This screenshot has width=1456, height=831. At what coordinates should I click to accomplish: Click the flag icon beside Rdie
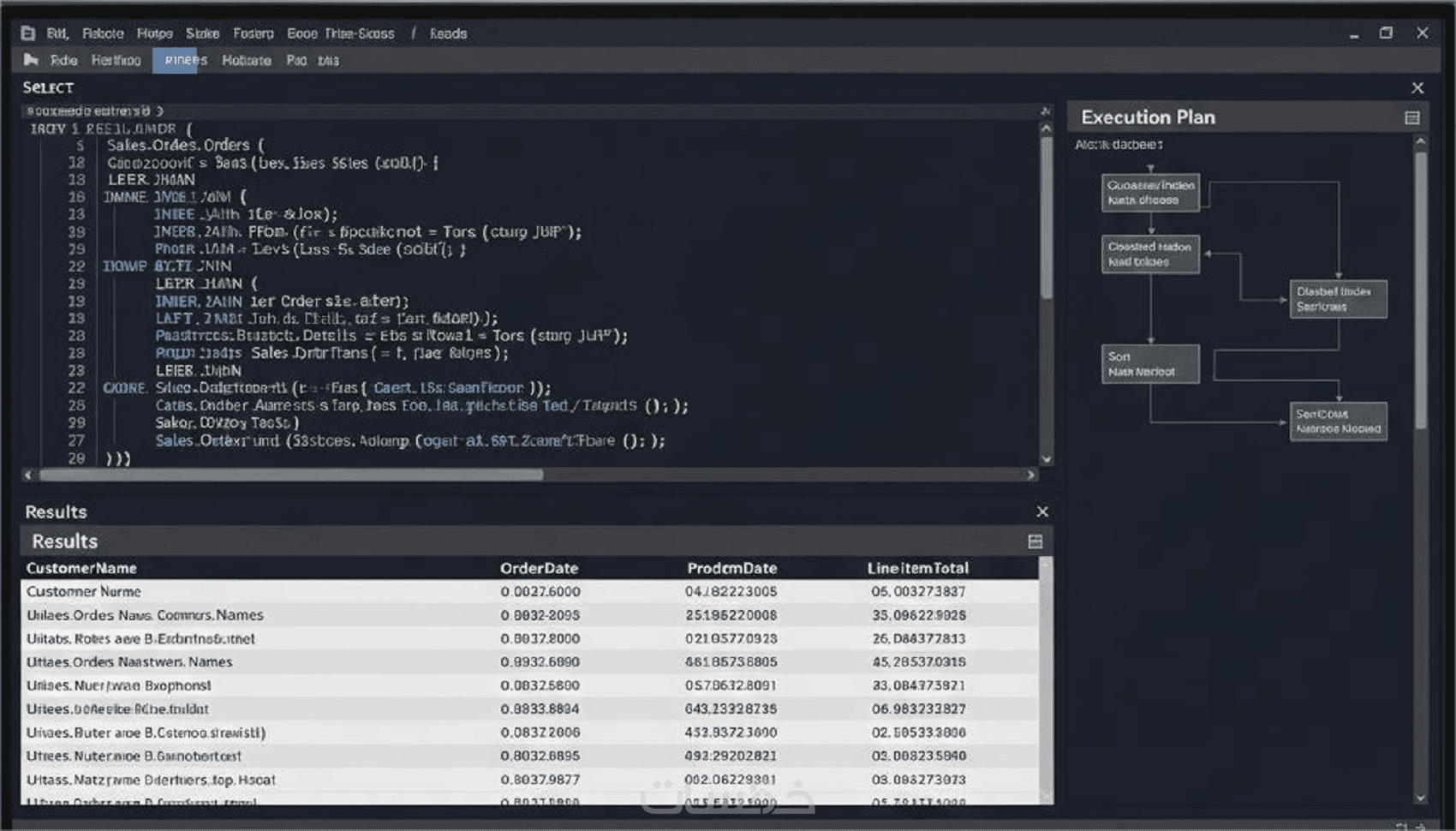32,60
